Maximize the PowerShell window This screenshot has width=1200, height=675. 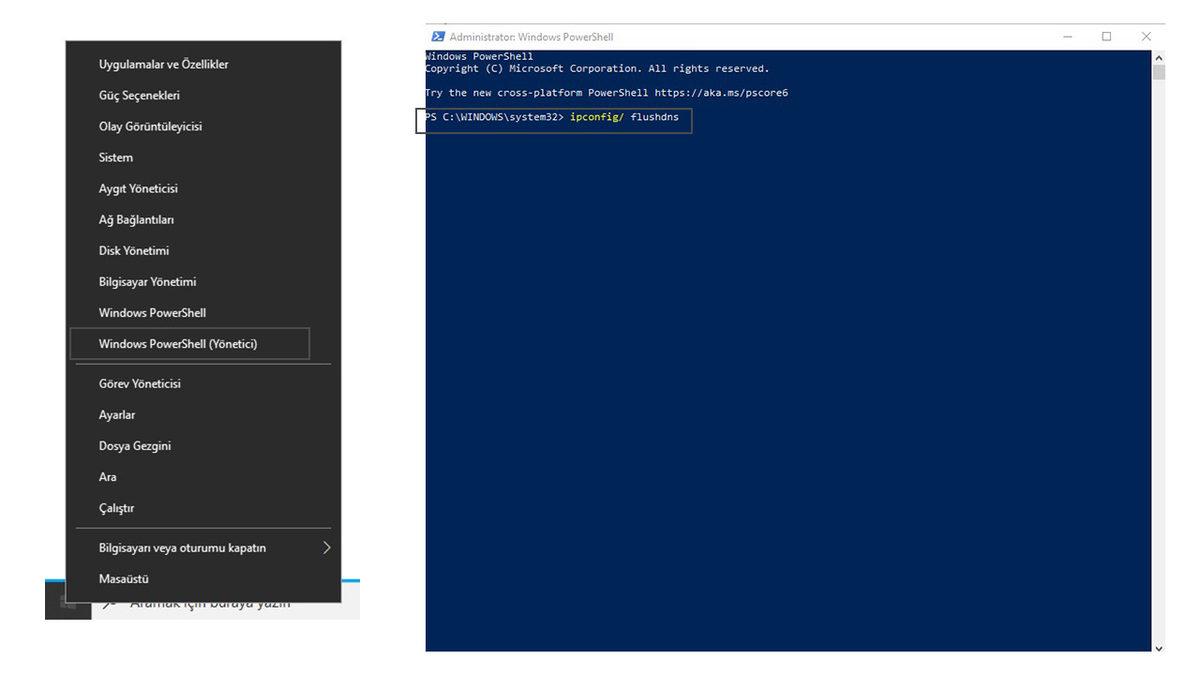(1106, 37)
